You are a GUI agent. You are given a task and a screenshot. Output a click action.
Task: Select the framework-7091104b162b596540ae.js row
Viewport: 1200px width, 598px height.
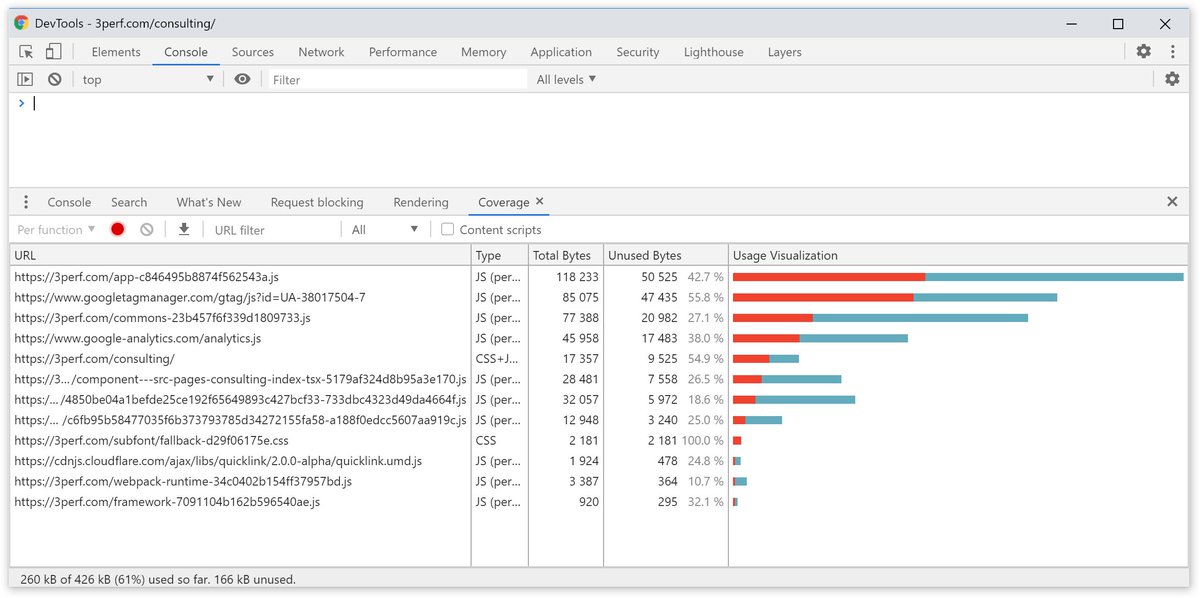tap(599, 502)
